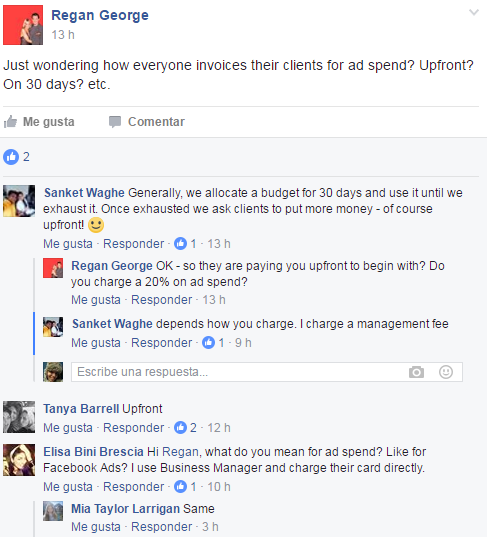Attach a photo using the camera icon
Image resolution: width=487 pixels, height=537 pixels.
click(416, 372)
